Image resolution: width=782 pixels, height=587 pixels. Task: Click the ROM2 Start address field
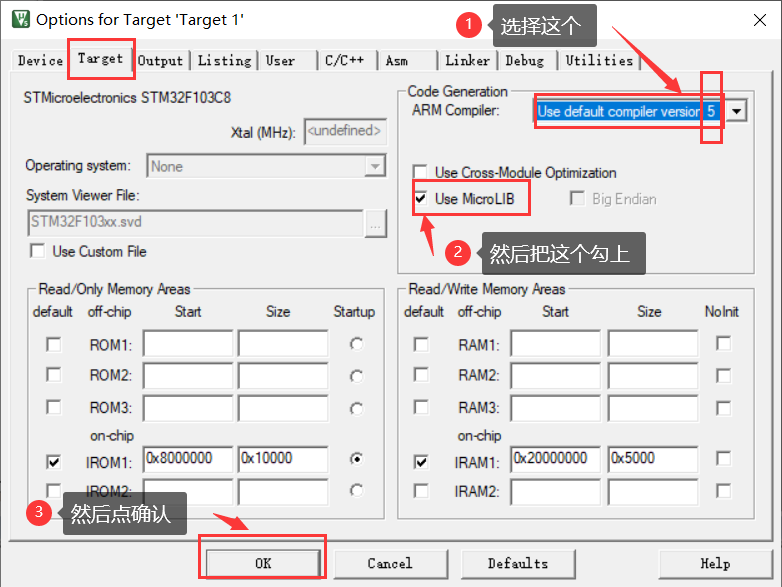[188, 376]
